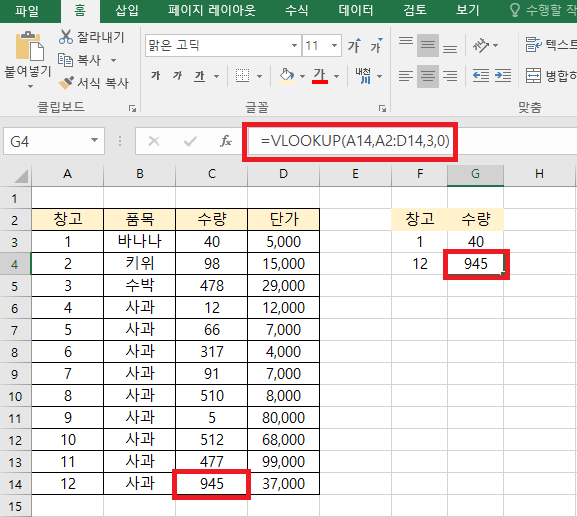The height and width of the screenshot is (517, 577).
Task: Align text to middle of cell
Action: [428, 45]
